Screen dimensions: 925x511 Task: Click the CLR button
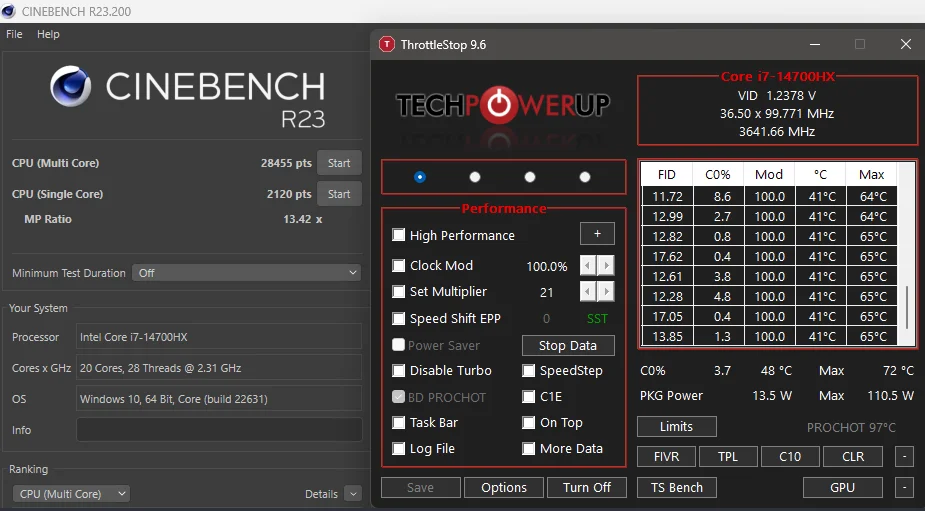tap(853, 456)
